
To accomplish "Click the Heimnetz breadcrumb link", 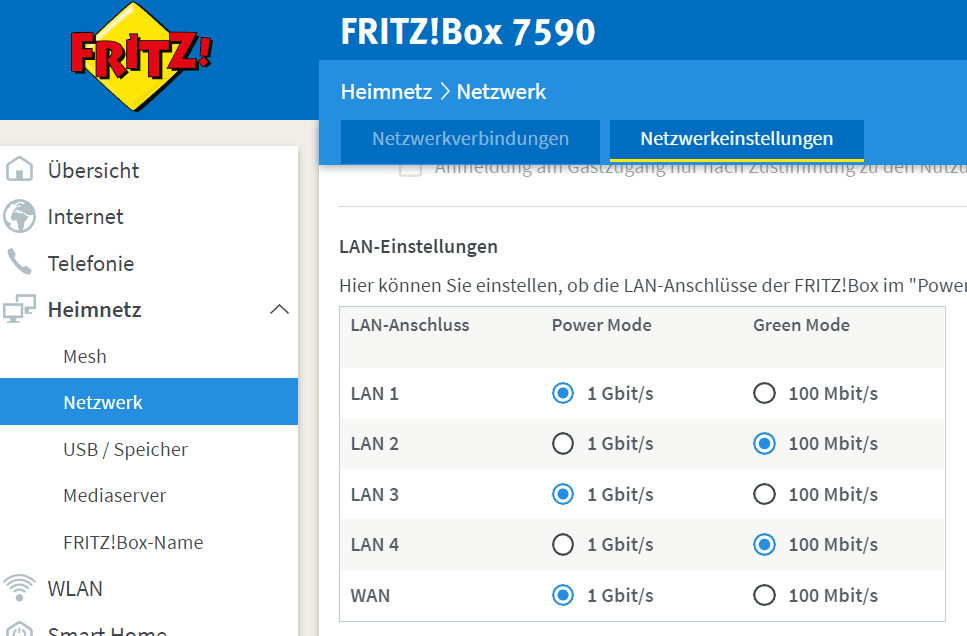I will point(386,92).
